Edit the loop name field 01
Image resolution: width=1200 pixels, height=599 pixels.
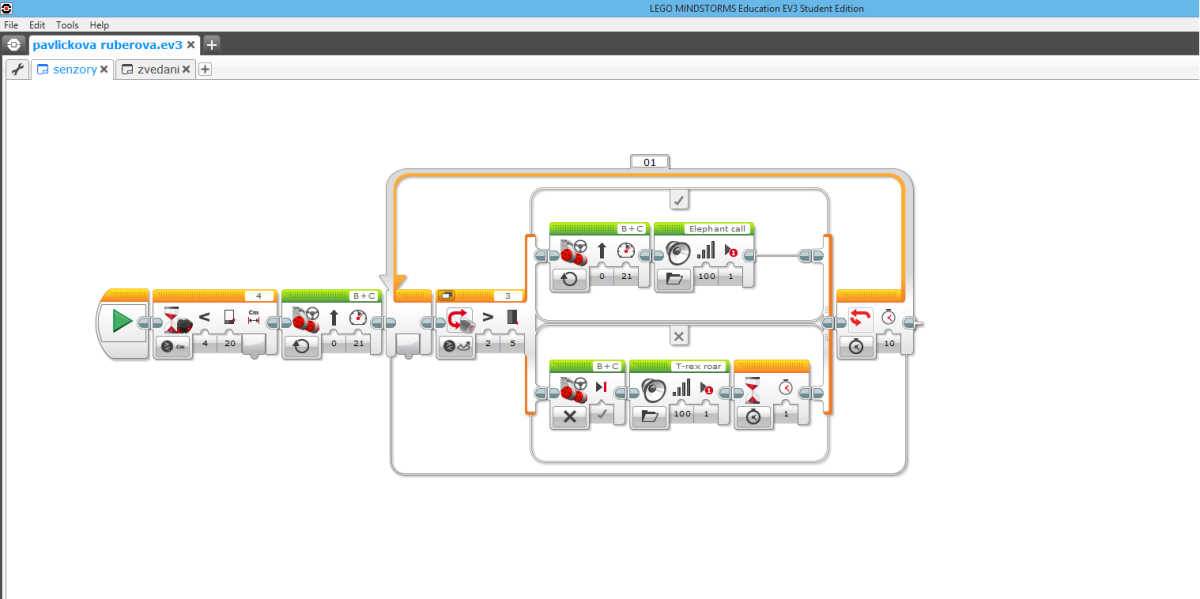[650, 161]
